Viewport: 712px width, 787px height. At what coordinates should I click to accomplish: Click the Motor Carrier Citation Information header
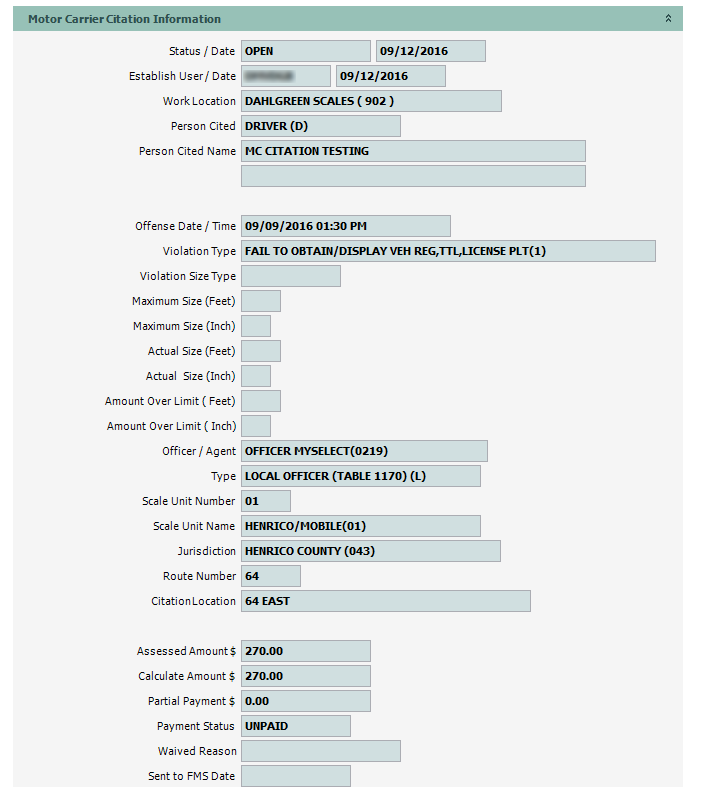click(x=125, y=19)
